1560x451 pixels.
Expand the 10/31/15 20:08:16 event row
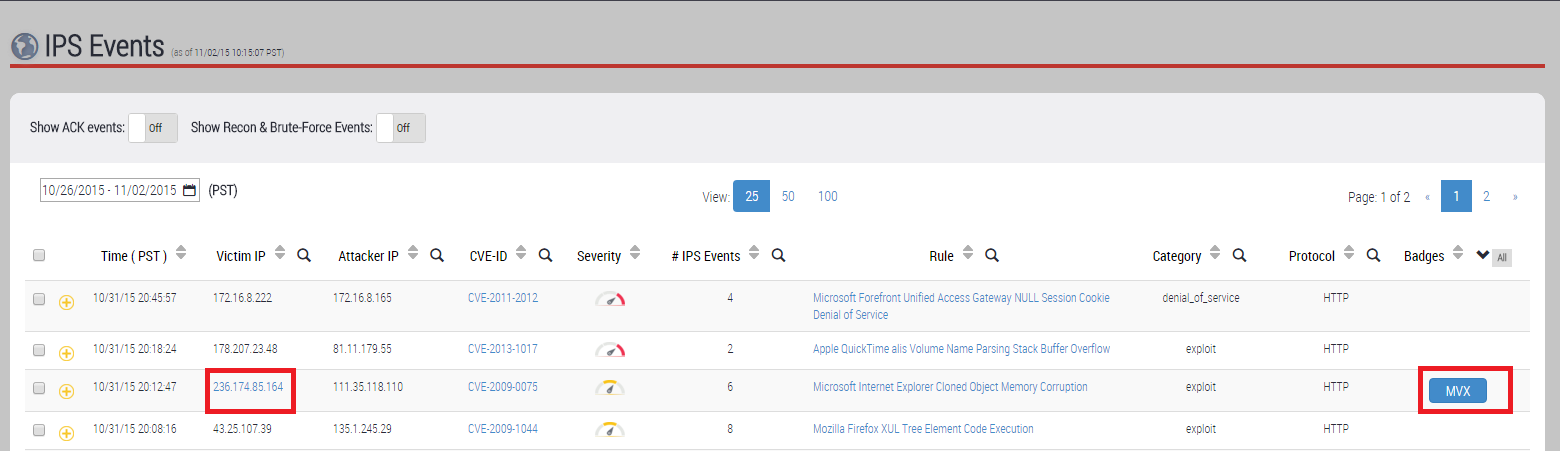click(x=67, y=432)
